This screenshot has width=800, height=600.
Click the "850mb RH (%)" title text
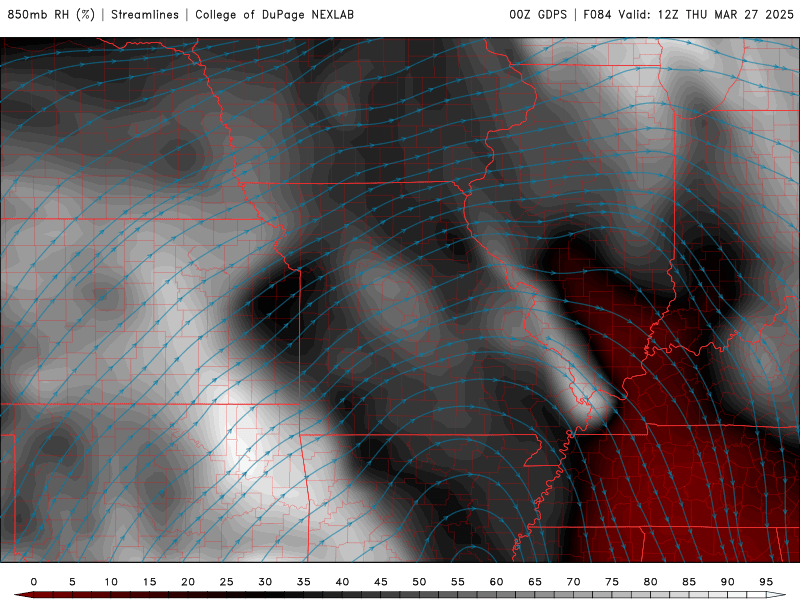click(51, 15)
